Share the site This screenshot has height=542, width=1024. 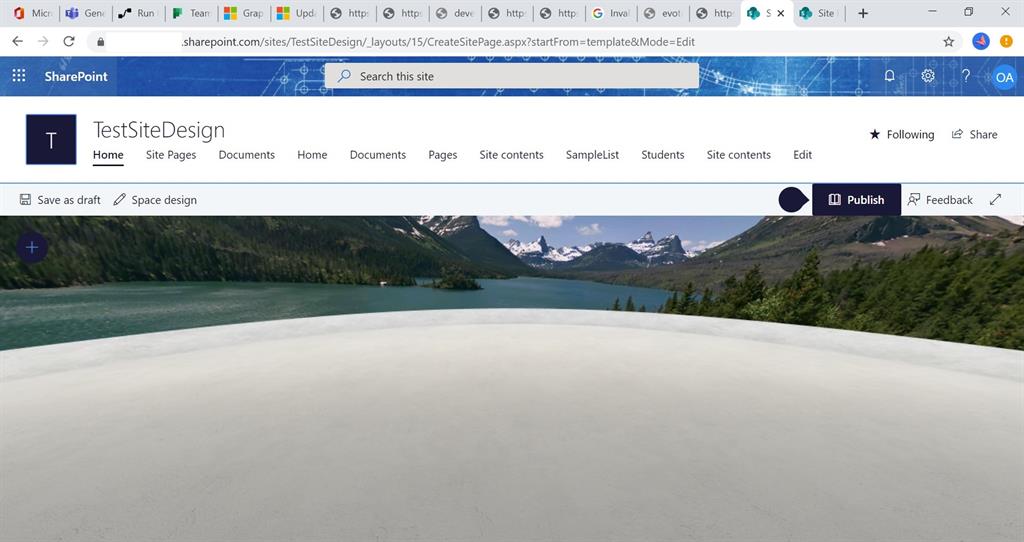(x=974, y=135)
